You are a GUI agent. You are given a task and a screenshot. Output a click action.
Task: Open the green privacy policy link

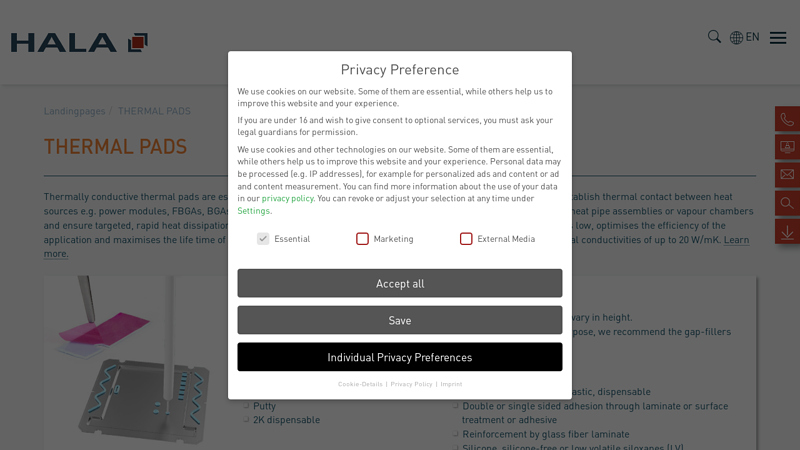pyautogui.click(x=287, y=198)
